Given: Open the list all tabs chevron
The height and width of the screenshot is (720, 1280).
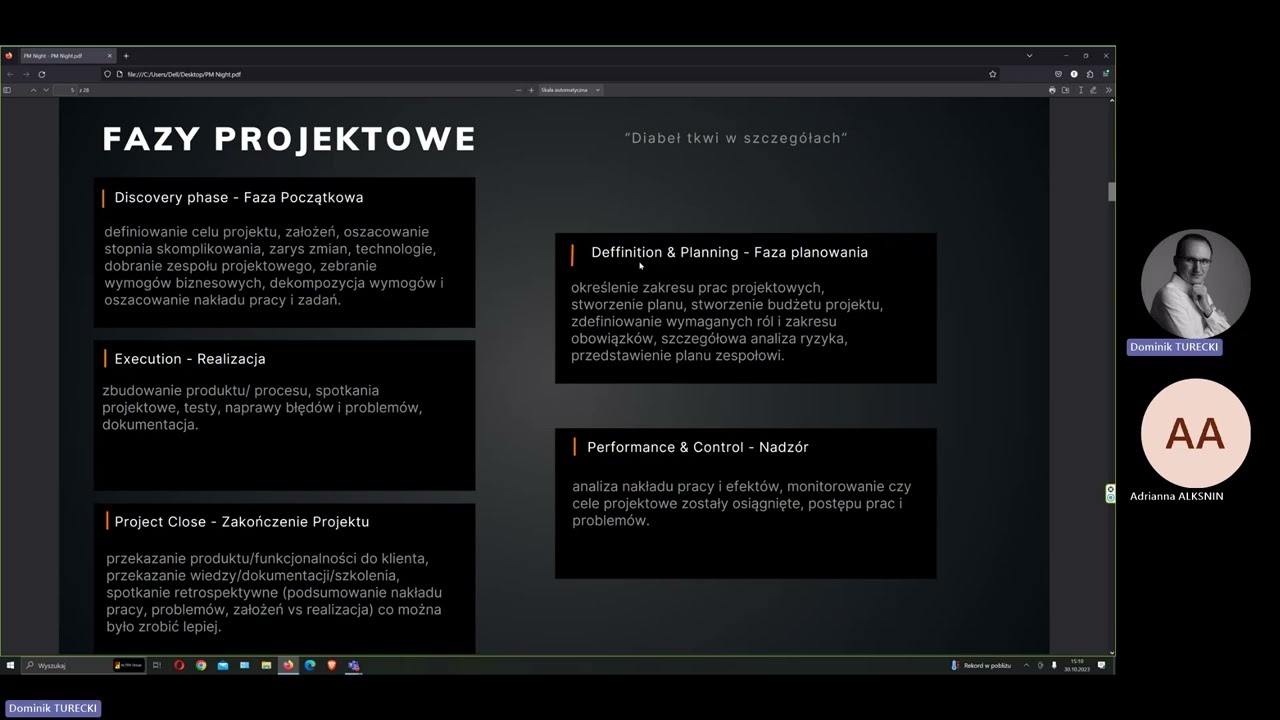Looking at the screenshot, I should pyautogui.click(x=1030, y=56).
